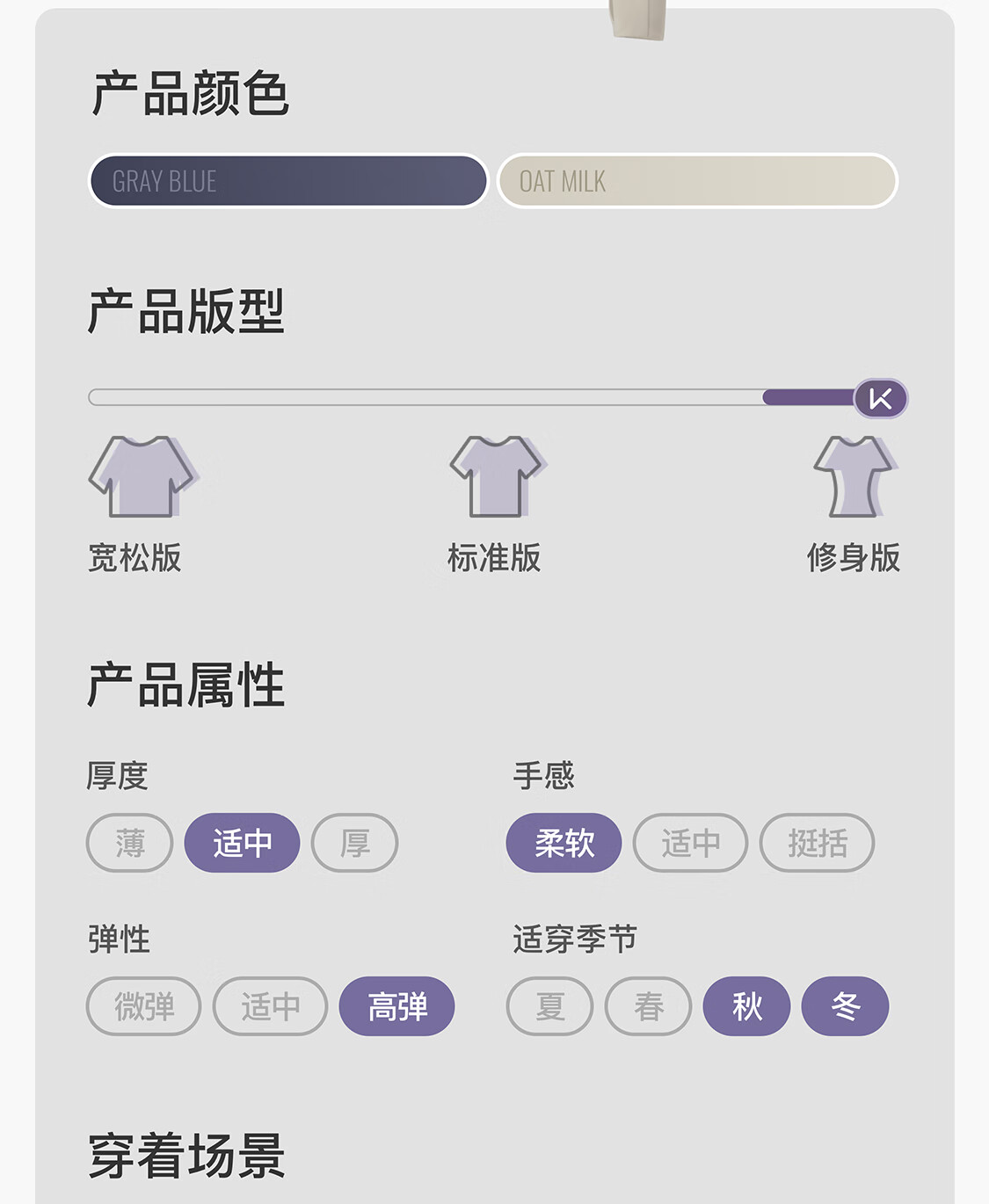Click the slim fit shirt icon
989x1204 pixels.
854,476
